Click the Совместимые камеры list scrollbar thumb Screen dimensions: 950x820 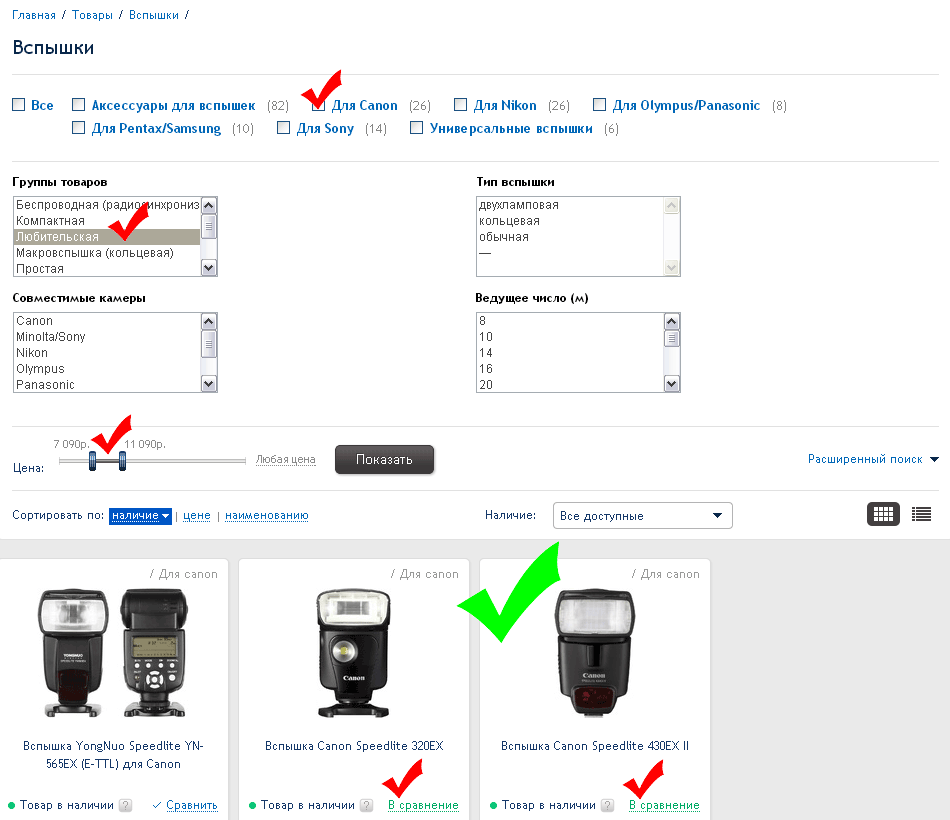click(209, 344)
